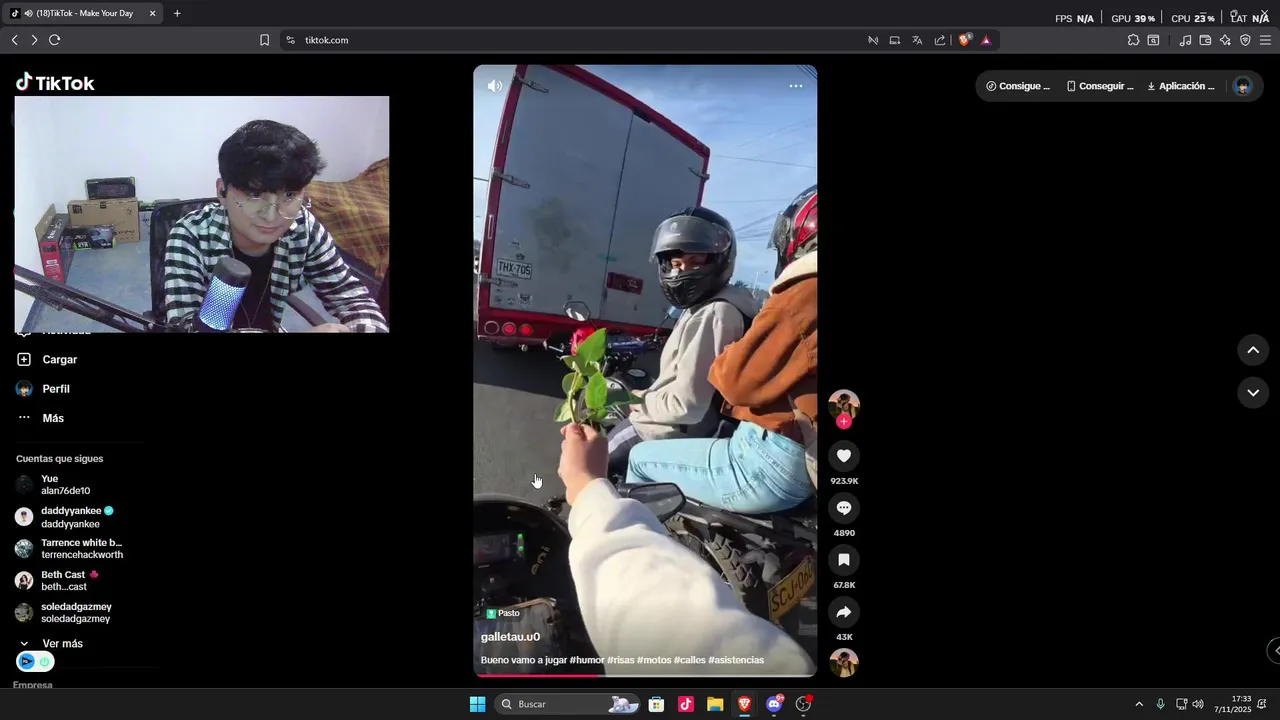Image resolution: width=1280 pixels, height=720 pixels.
Task: Follow the creator with the red plus badge
Action: point(844,422)
